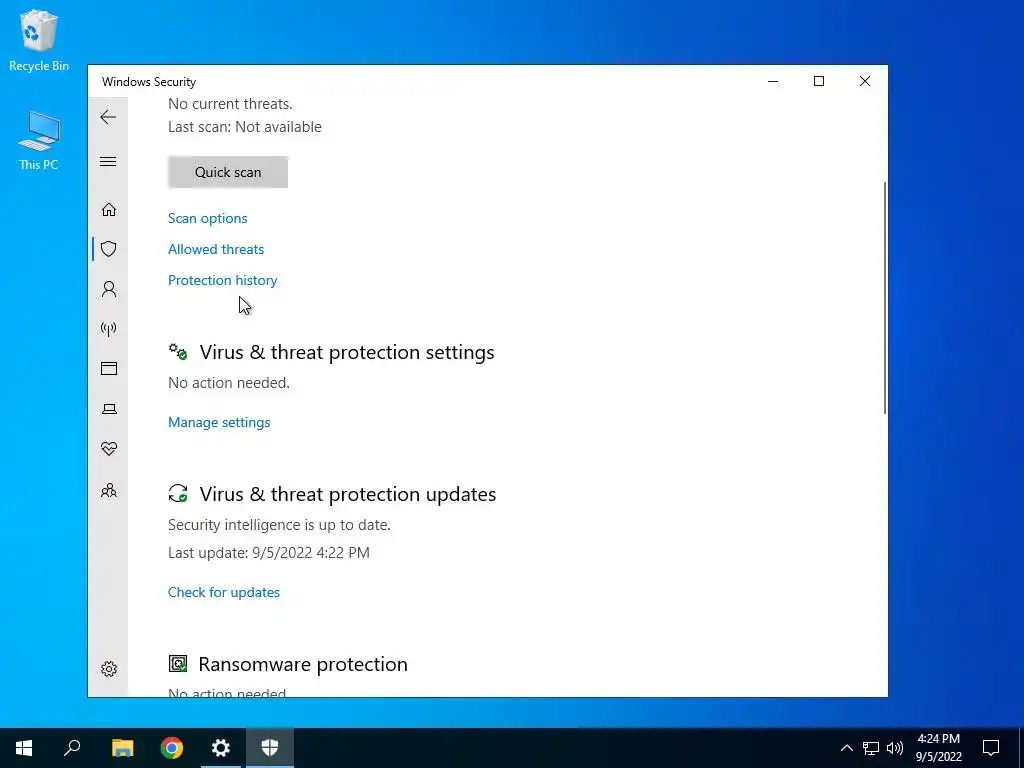Screen dimensions: 1024x768
Task: Select the This PC desktop icon
Action: (x=39, y=141)
